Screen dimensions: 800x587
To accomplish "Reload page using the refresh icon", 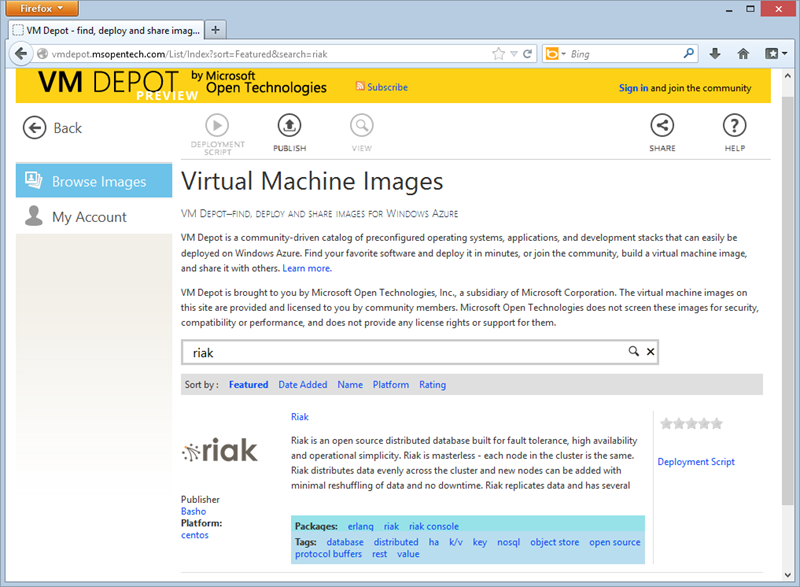I will click(528, 54).
